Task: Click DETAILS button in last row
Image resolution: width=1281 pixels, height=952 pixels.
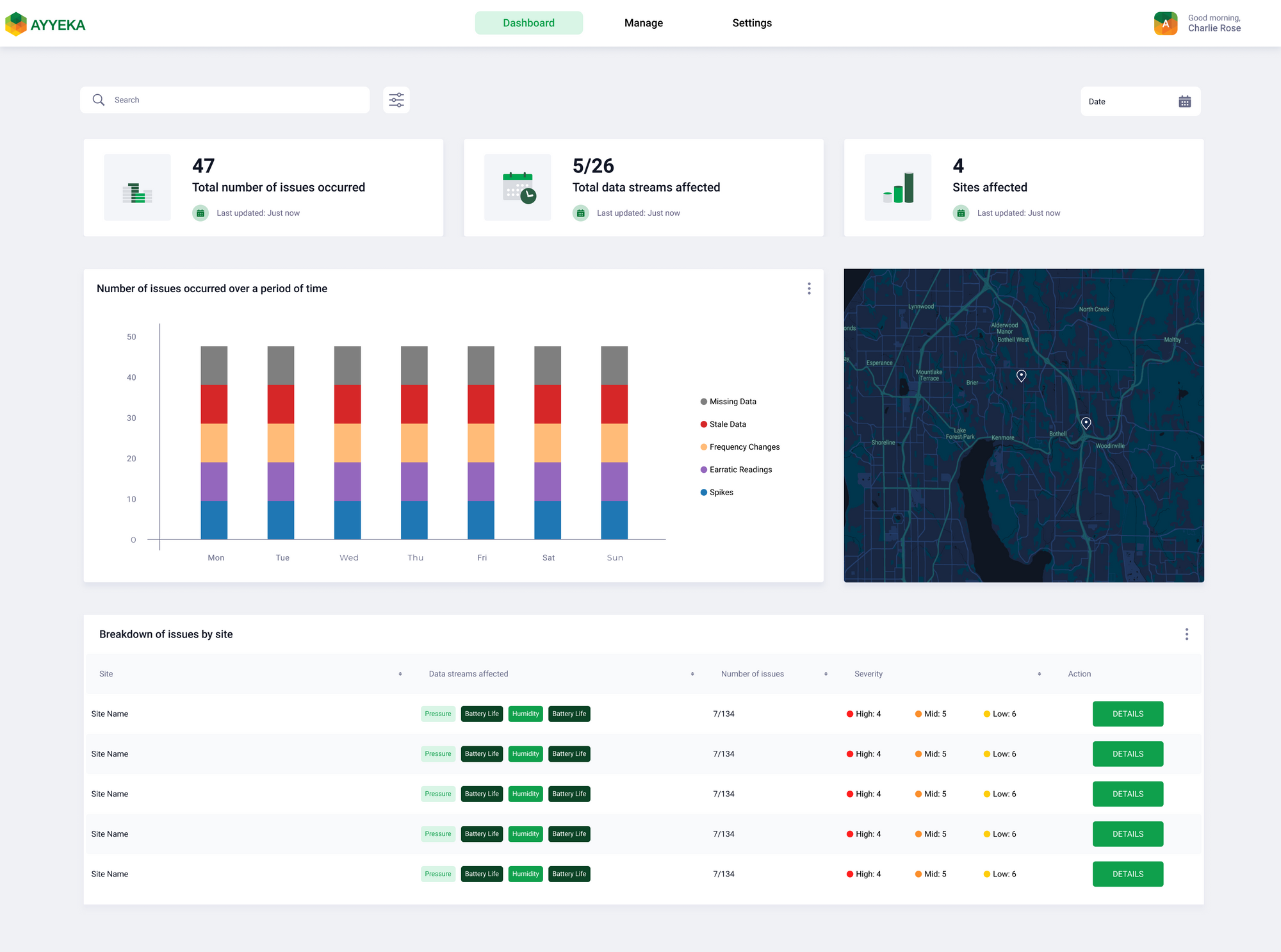Action: (x=1127, y=874)
